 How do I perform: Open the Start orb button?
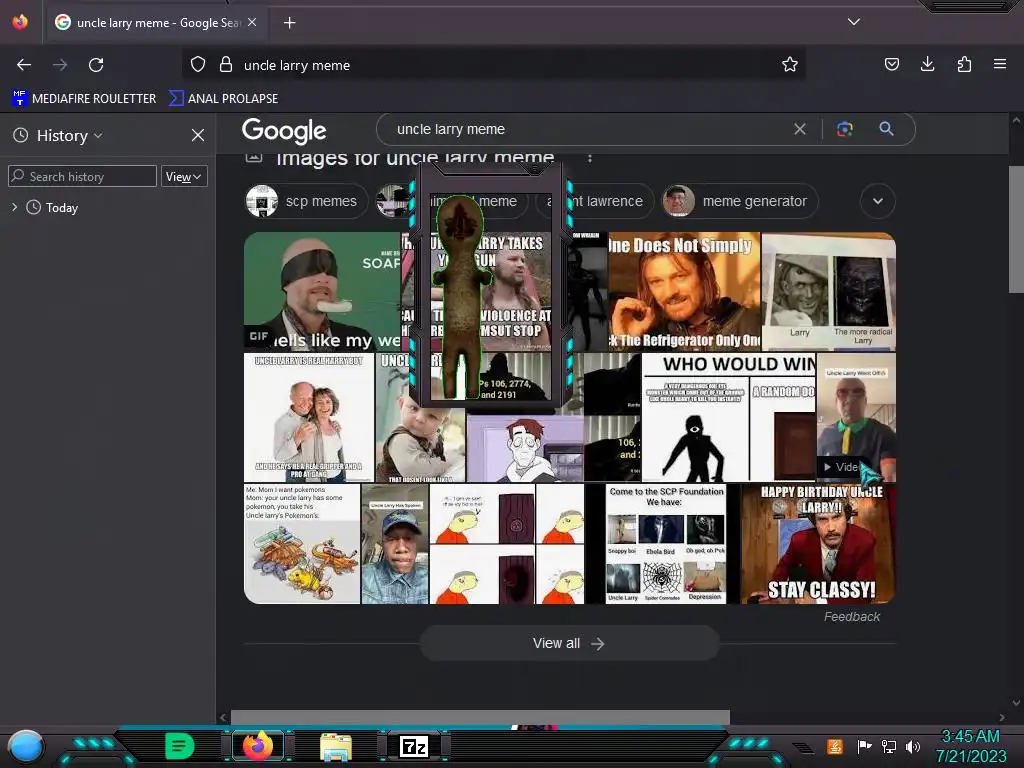26,746
